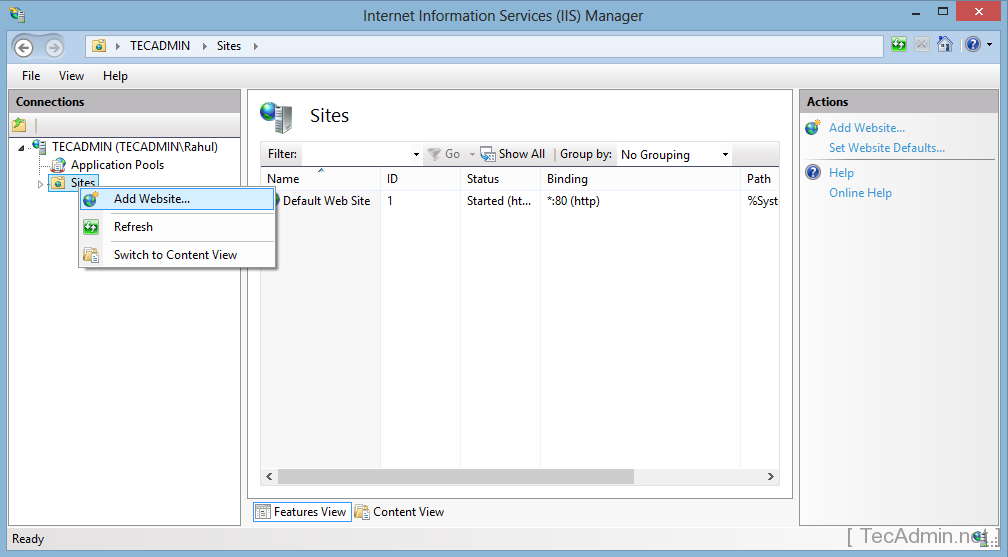
Task: Open the help question mark icon in toolbar
Action: point(972,45)
